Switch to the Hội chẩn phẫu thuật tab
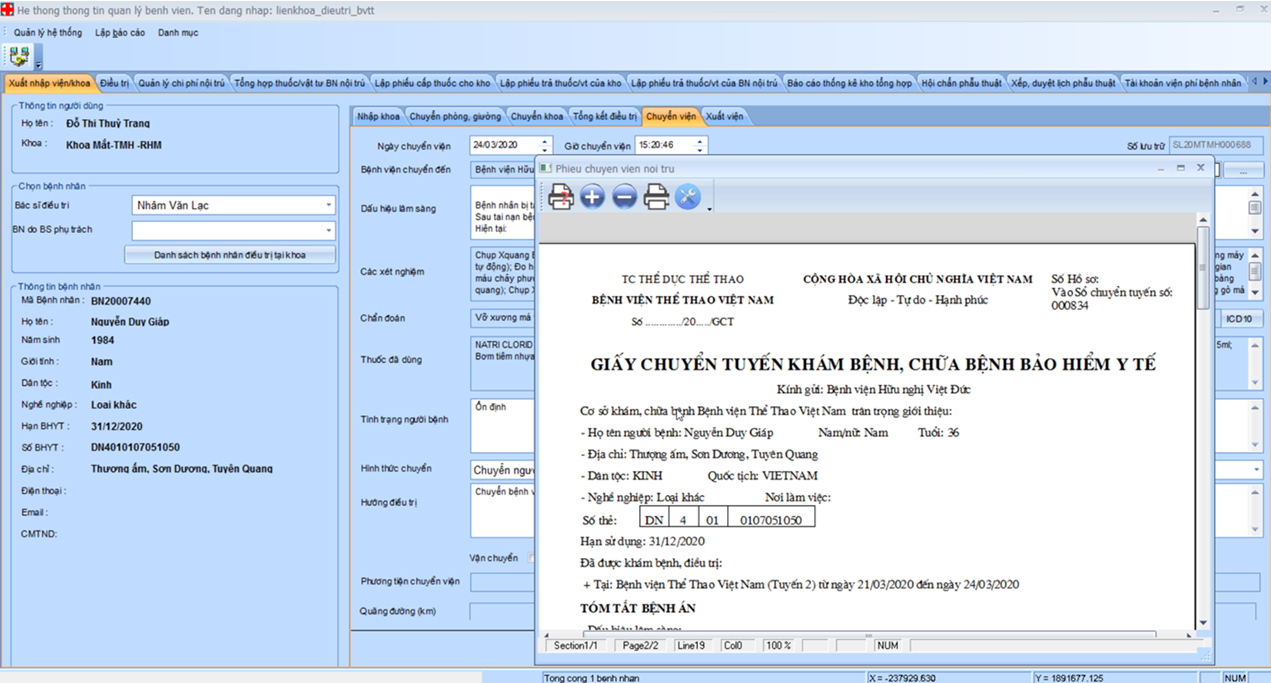The height and width of the screenshot is (683, 1271). [962, 83]
